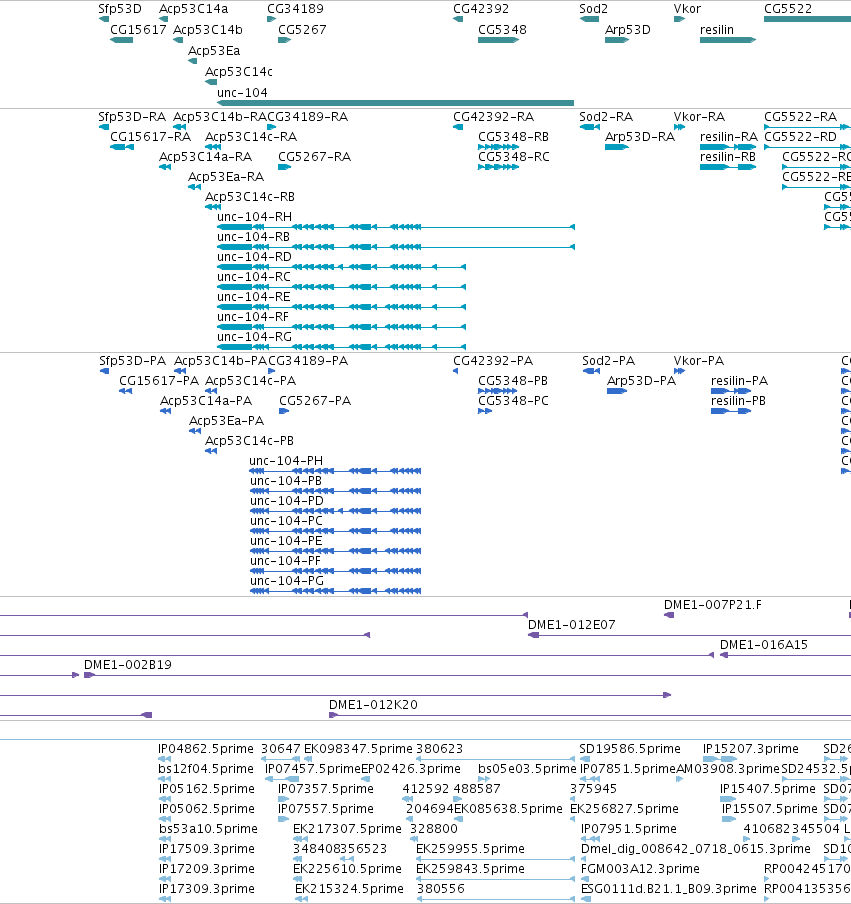Open the resilin-RB transcript label
The image size is (851, 904).
click(x=728, y=157)
